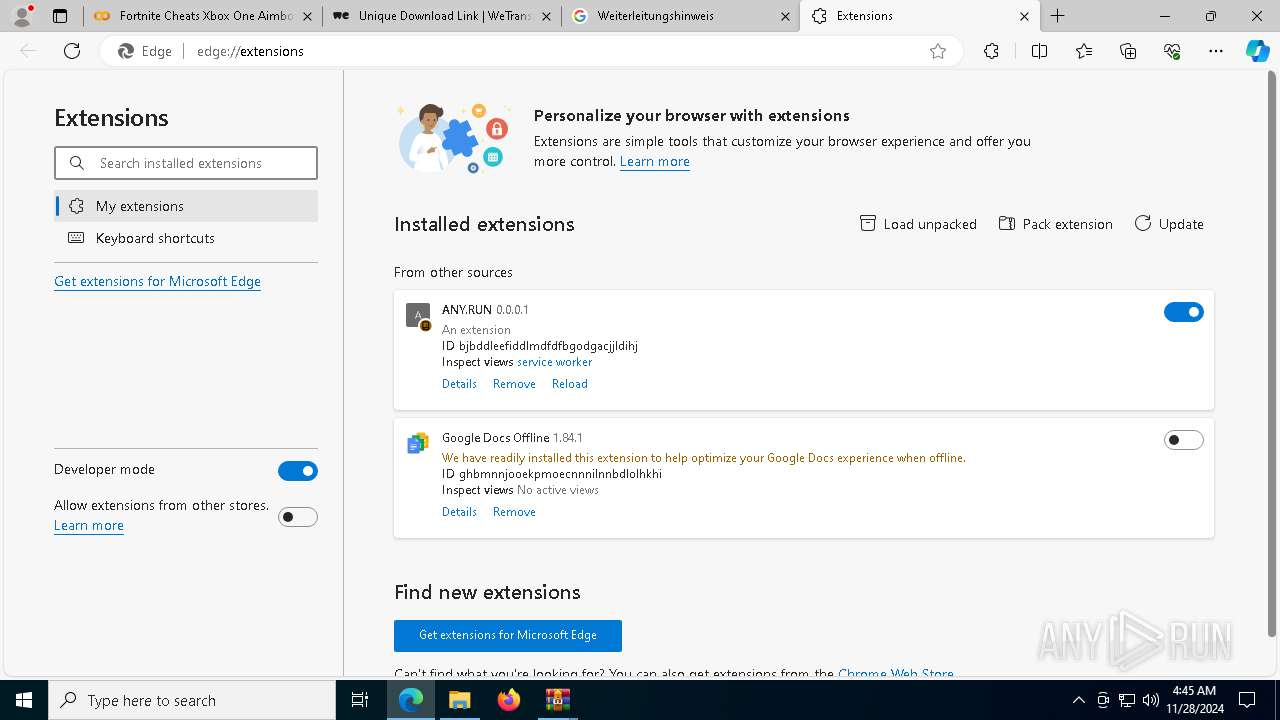Remove Google Docs Offline extension
Image resolution: width=1280 pixels, height=720 pixels.
tap(514, 512)
